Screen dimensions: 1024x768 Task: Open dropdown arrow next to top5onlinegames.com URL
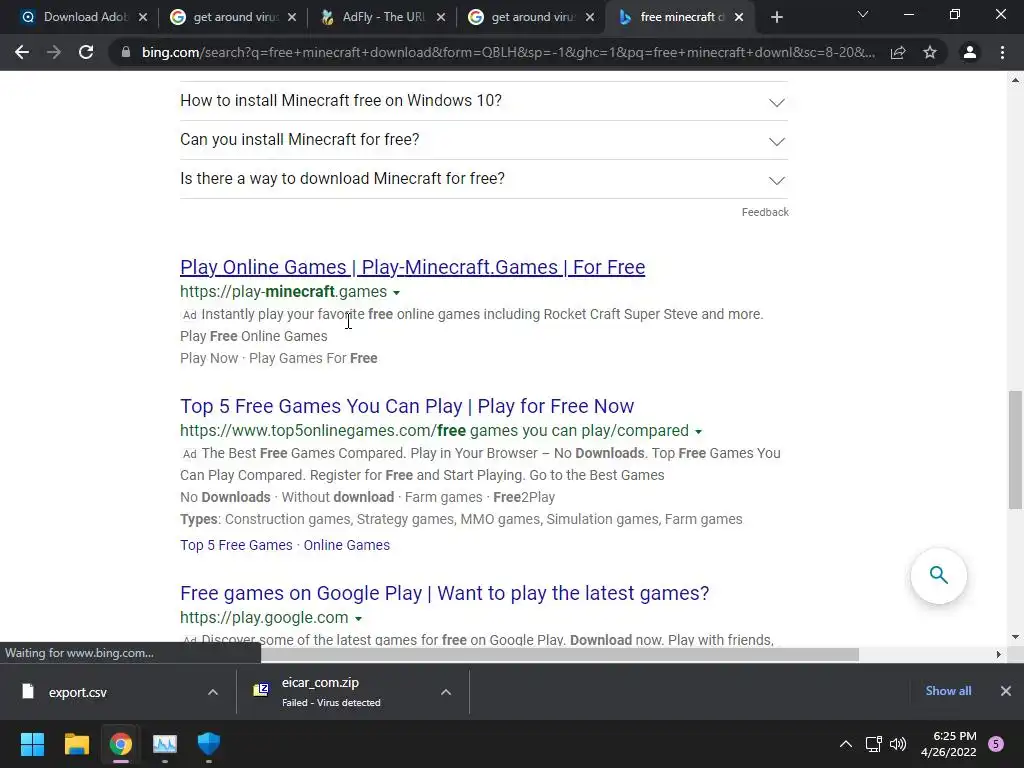698,432
